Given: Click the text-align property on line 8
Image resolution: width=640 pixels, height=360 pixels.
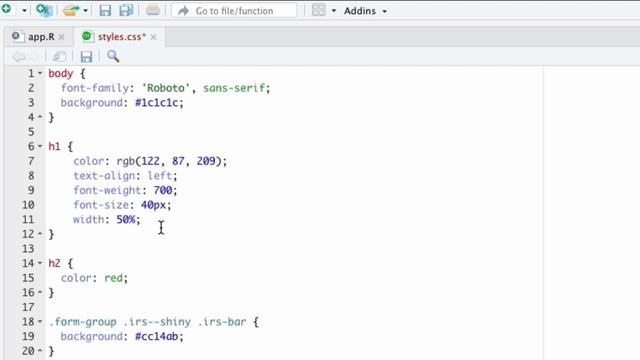Looking at the screenshot, I should pos(104,176).
